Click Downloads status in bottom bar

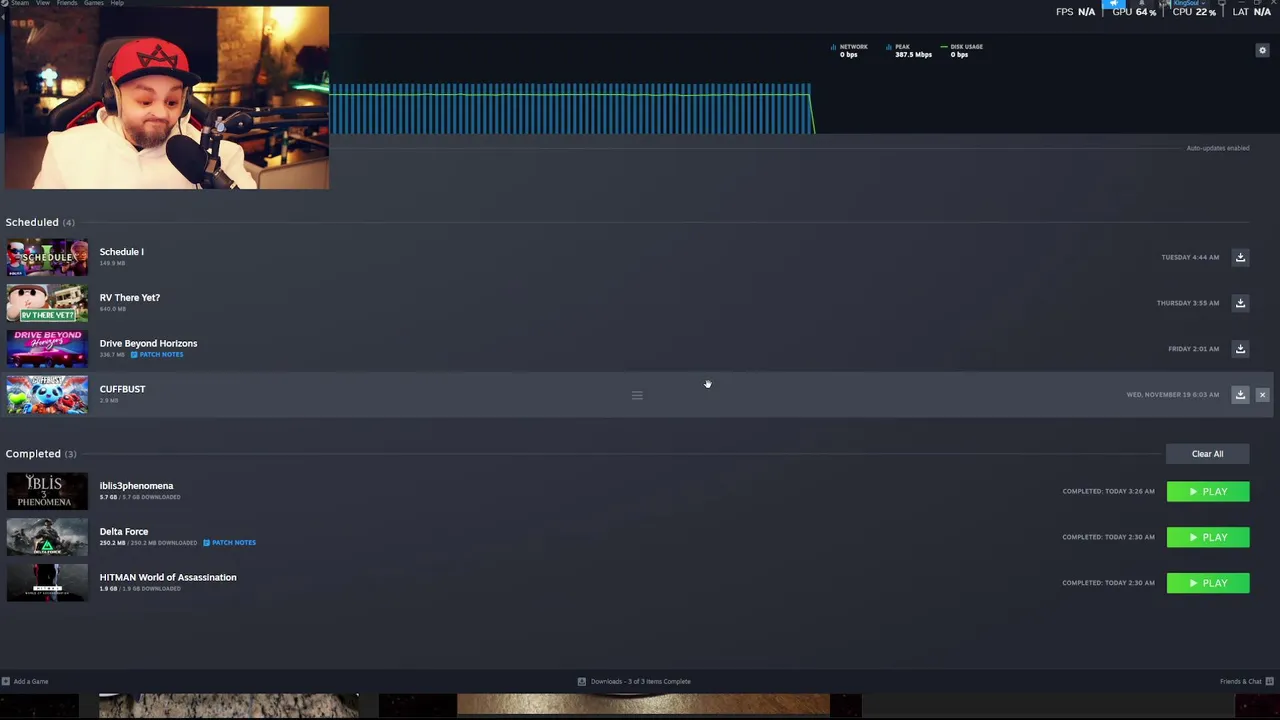coord(634,682)
